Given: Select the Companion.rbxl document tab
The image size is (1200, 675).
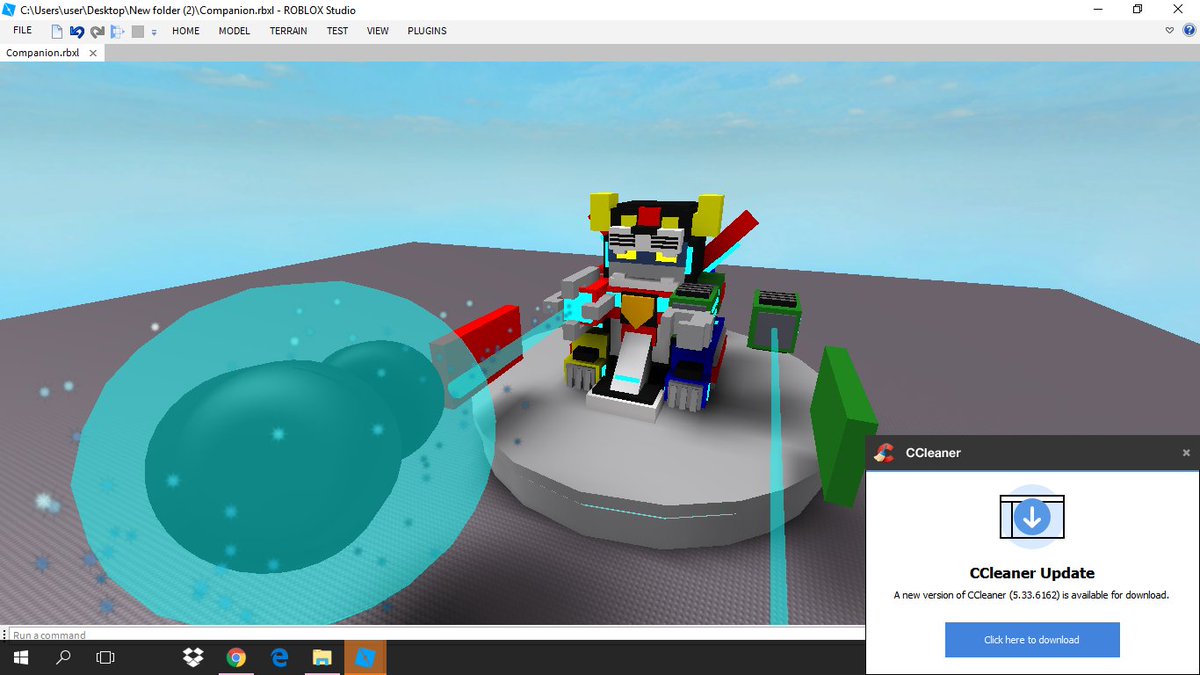Looking at the screenshot, I should (43, 52).
